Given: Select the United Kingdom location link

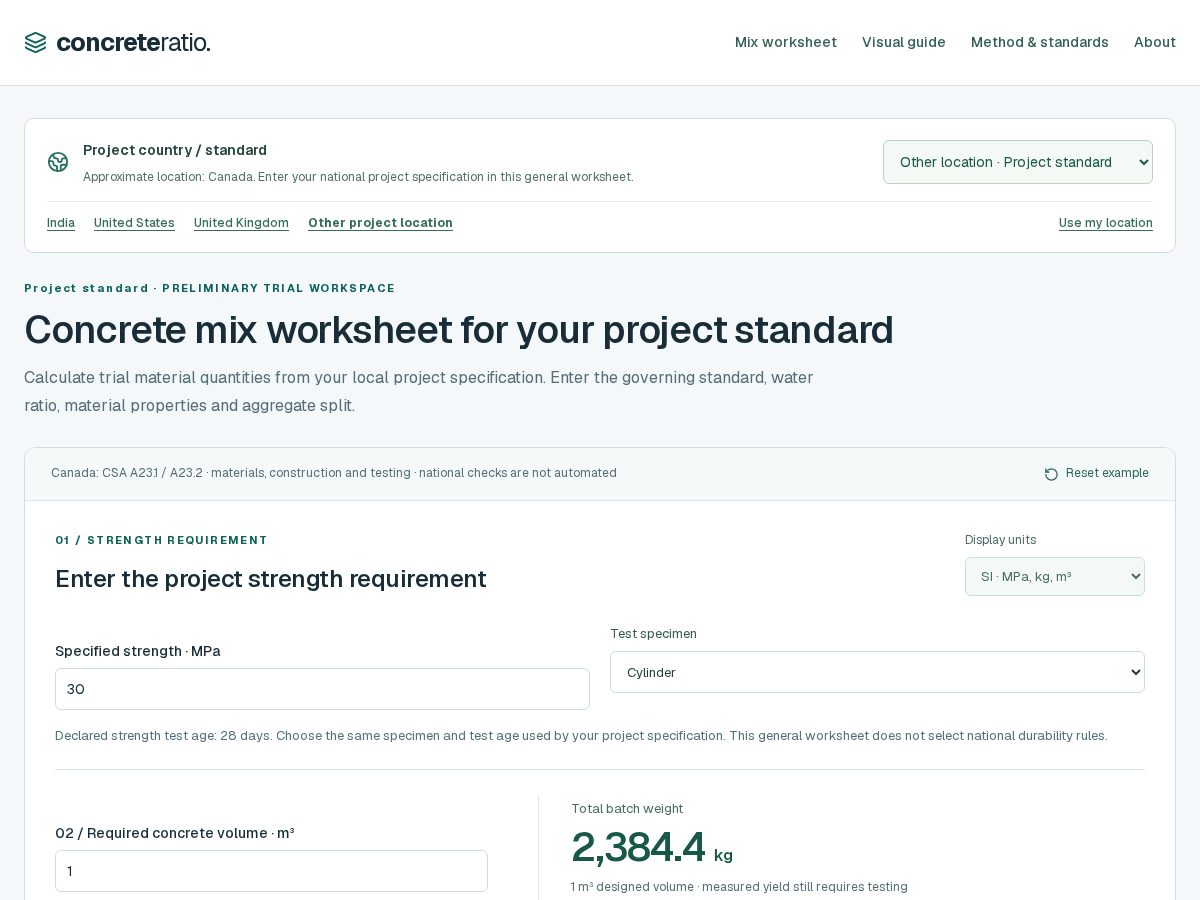Looking at the screenshot, I should [x=241, y=223].
